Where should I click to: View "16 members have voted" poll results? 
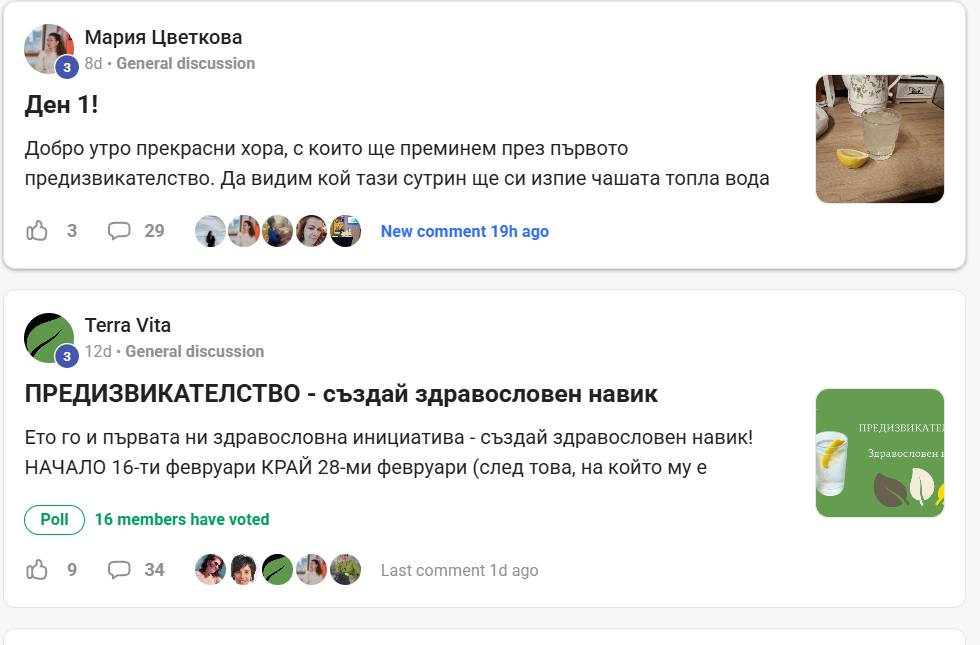point(182,519)
